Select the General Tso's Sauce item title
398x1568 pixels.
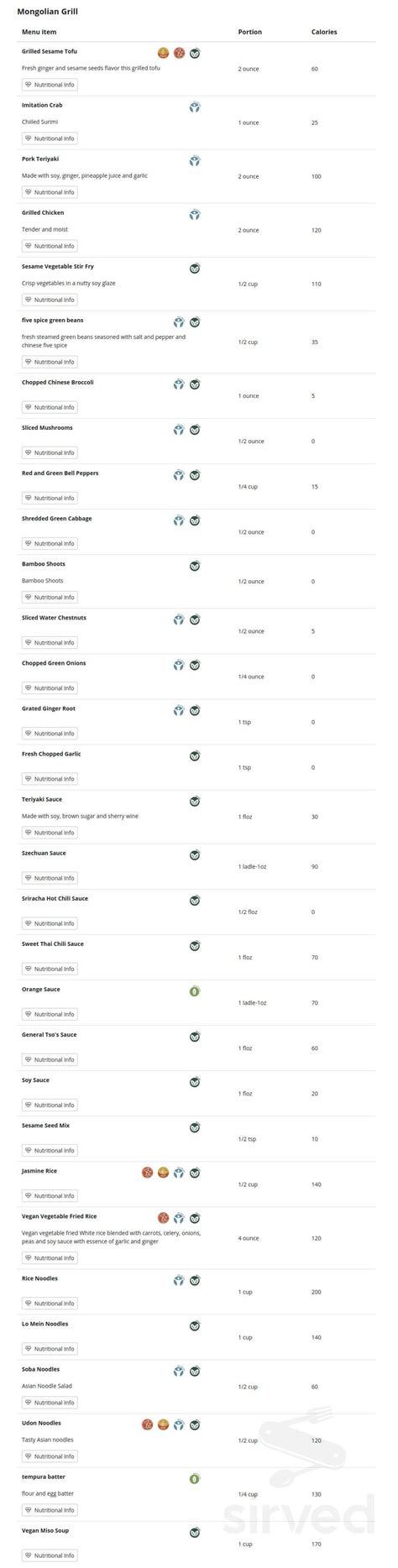pyautogui.click(x=49, y=1035)
